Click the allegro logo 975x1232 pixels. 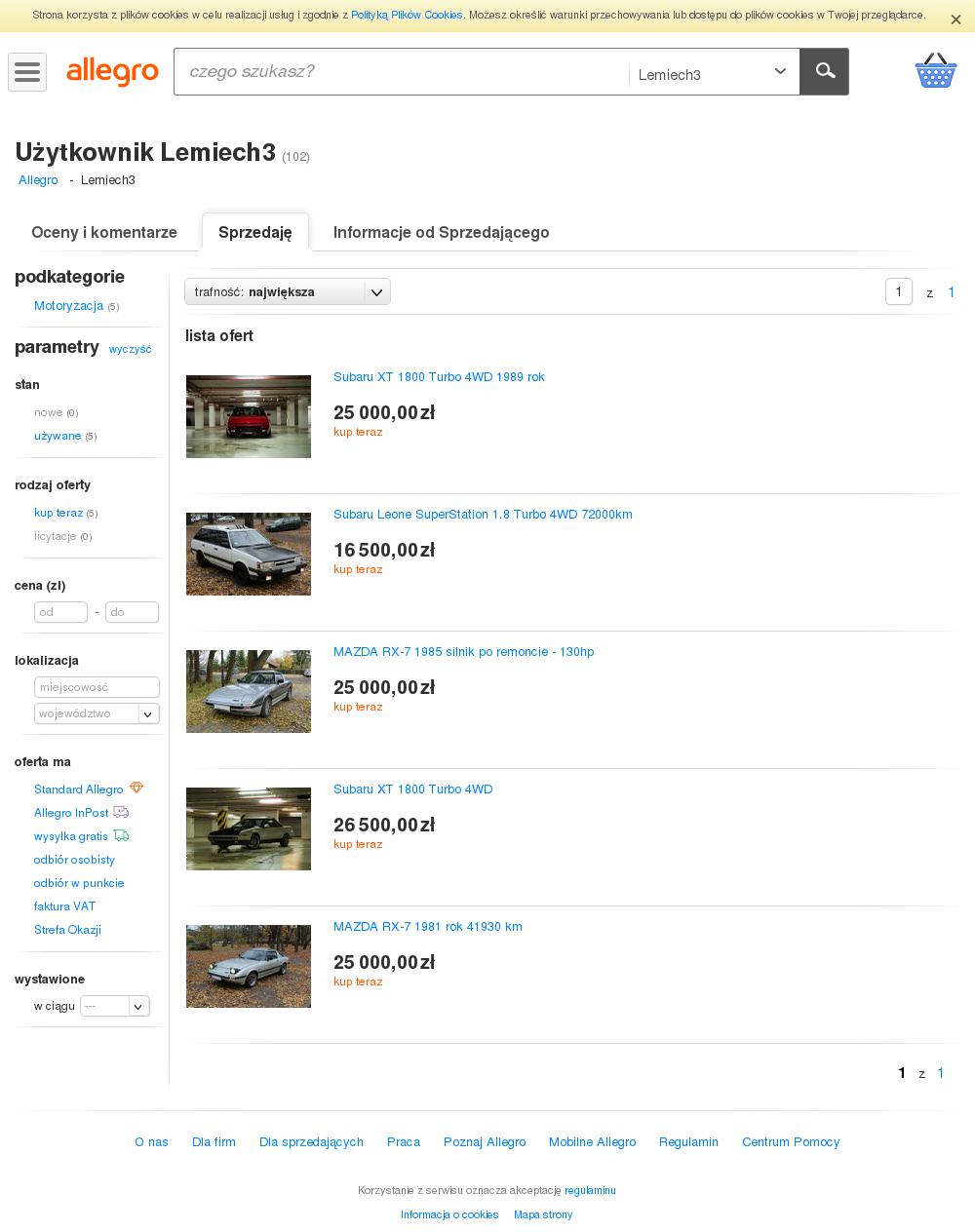[x=112, y=71]
